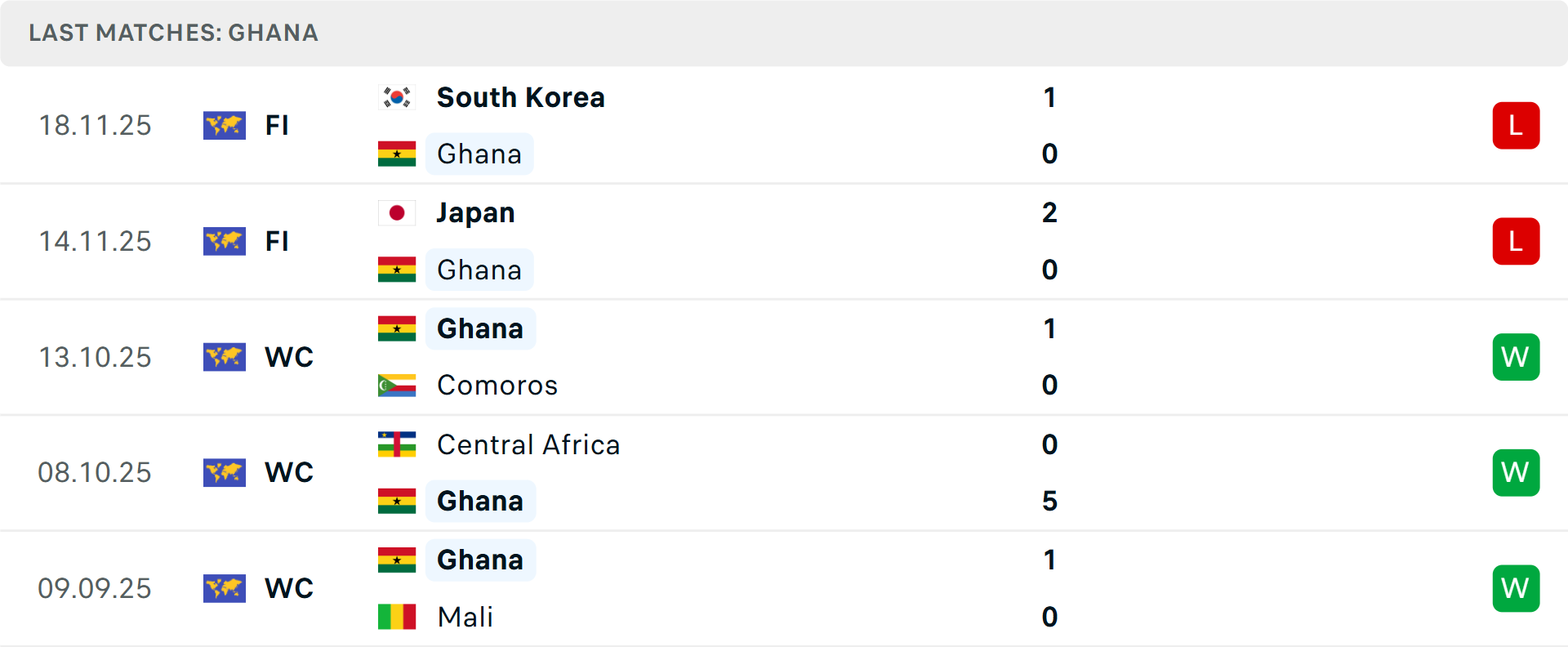Click the 08.10.25 match date
Image resolution: width=1568 pixels, height=647 pixels.
95,472
